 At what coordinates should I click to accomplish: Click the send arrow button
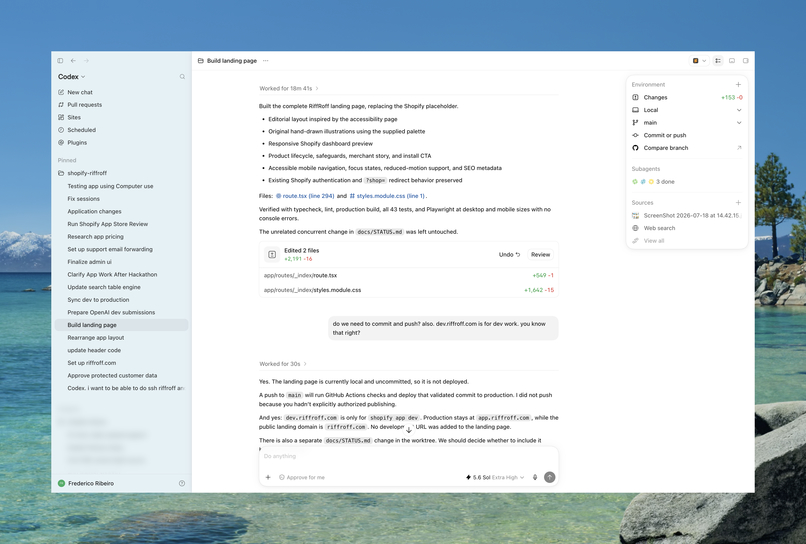(x=549, y=477)
